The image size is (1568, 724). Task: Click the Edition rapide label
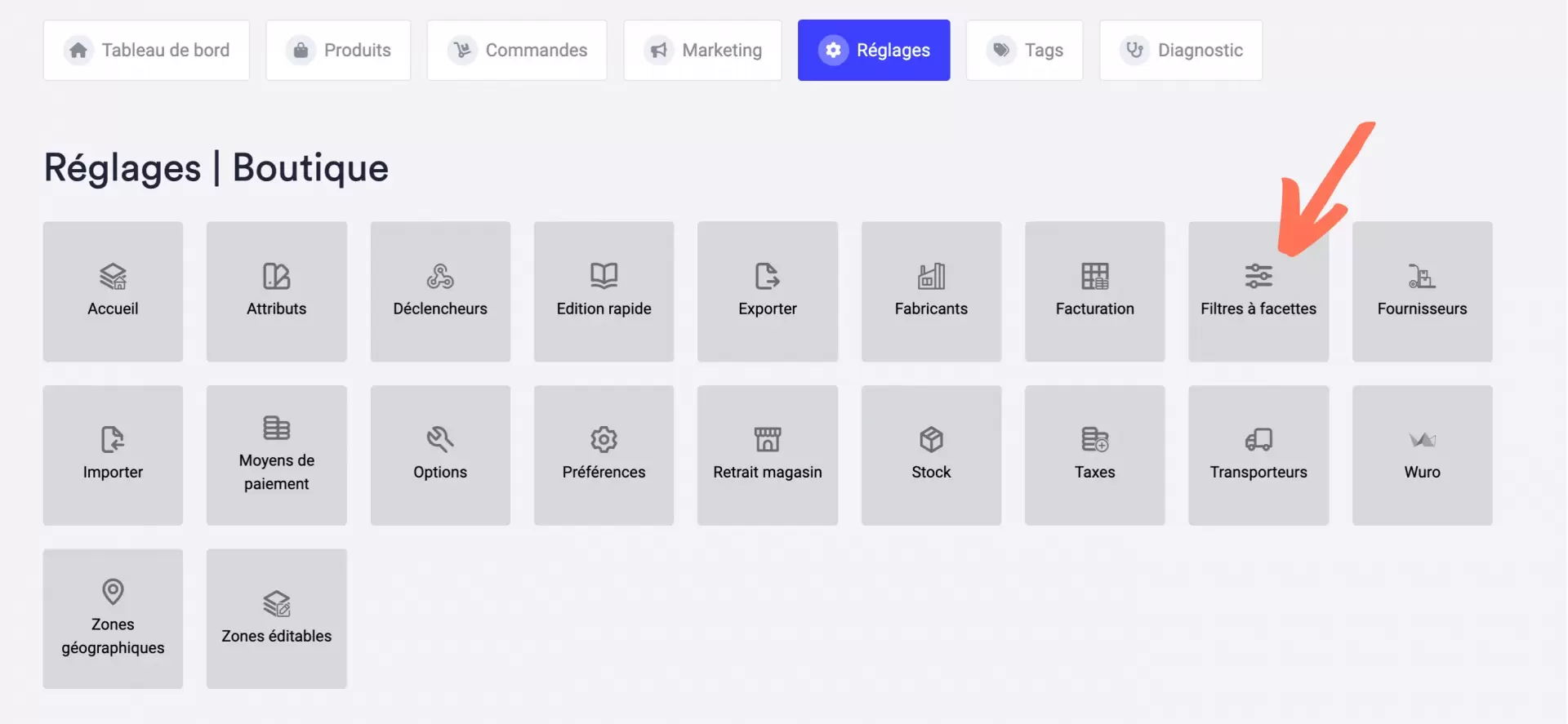604,309
